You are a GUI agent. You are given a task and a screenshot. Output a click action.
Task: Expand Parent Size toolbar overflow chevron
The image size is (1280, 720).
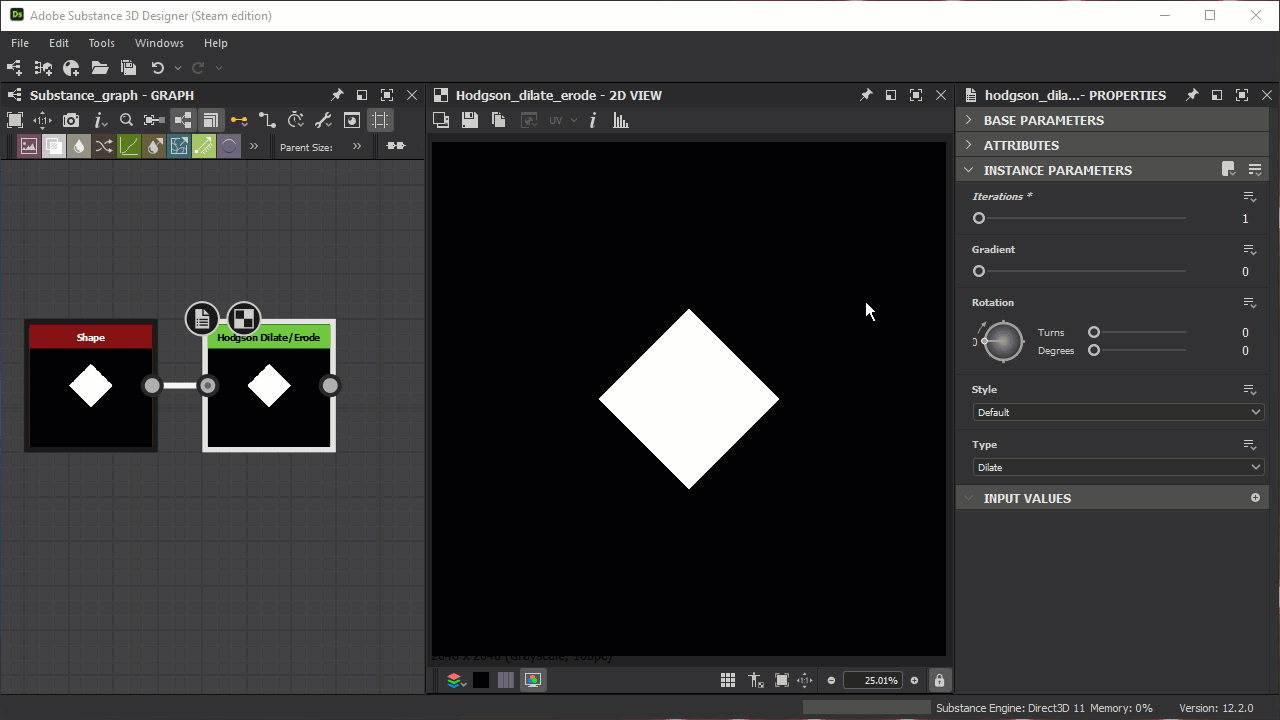[357, 146]
